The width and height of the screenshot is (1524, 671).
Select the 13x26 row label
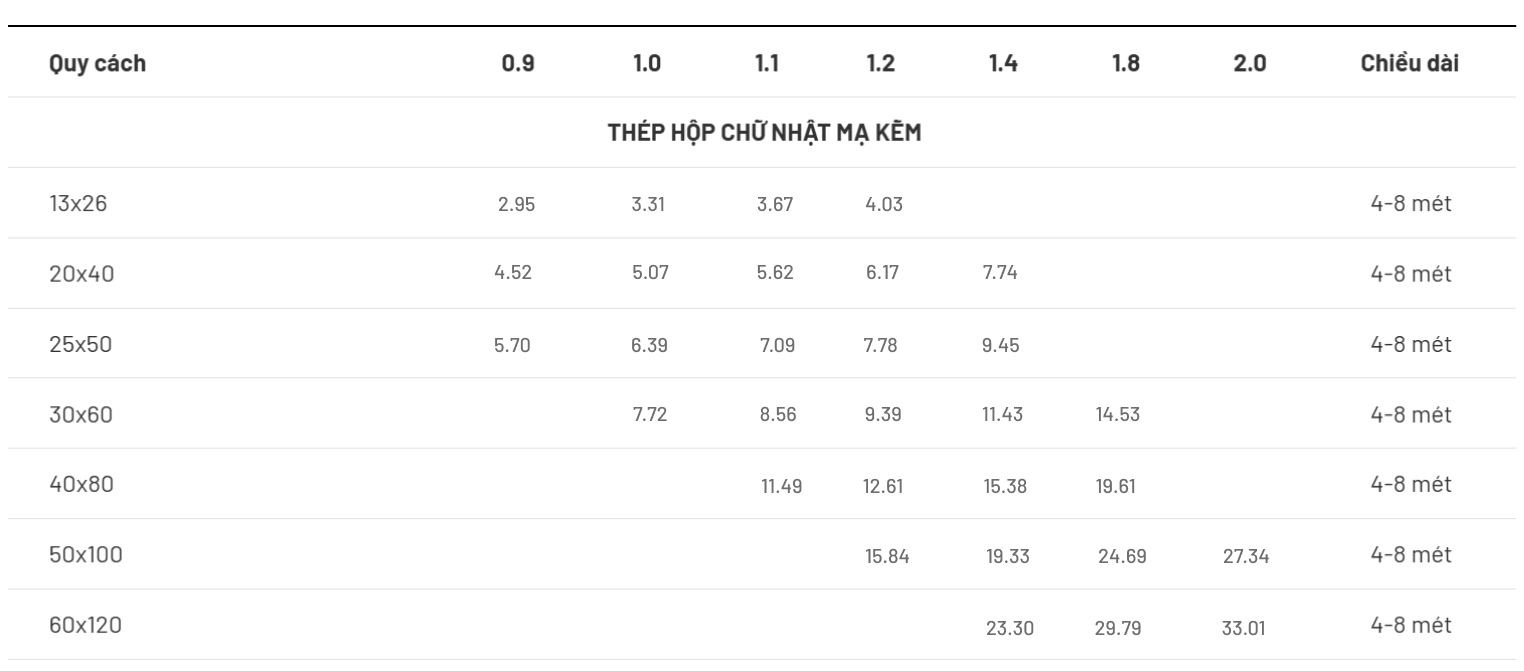coord(77,204)
